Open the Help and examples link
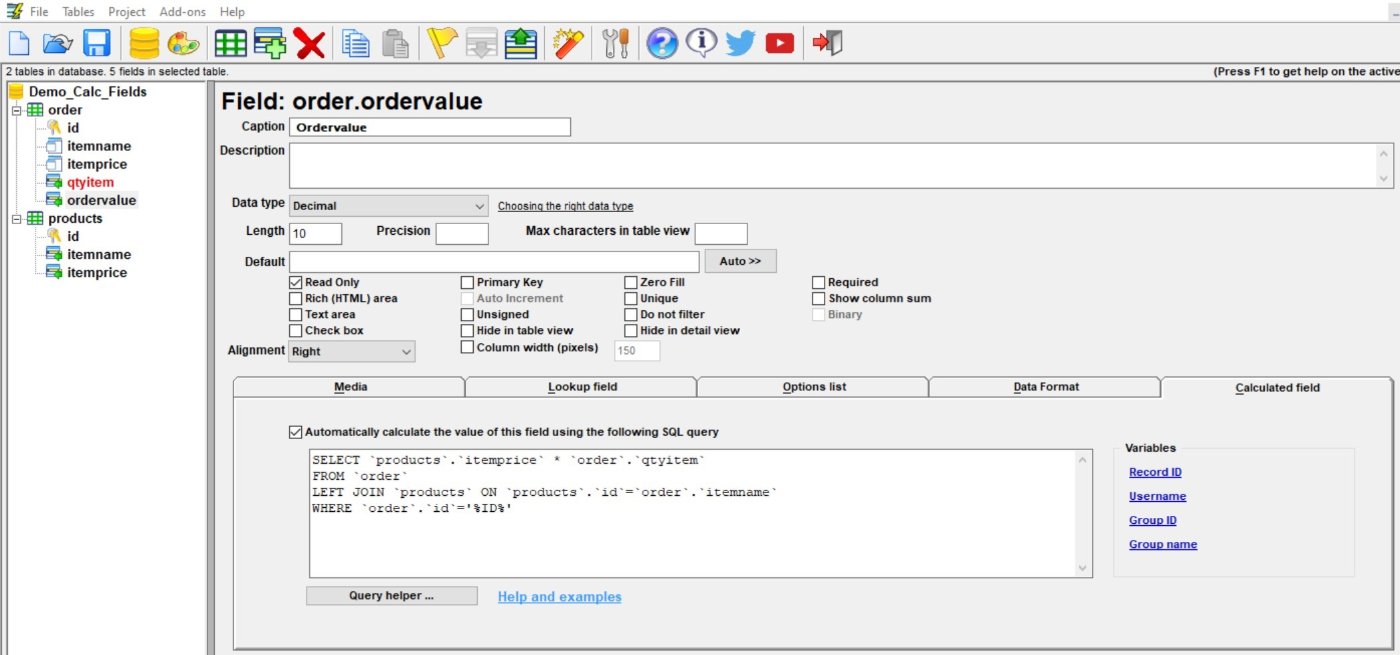Viewport: 1400px width, 655px height. tap(559, 597)
